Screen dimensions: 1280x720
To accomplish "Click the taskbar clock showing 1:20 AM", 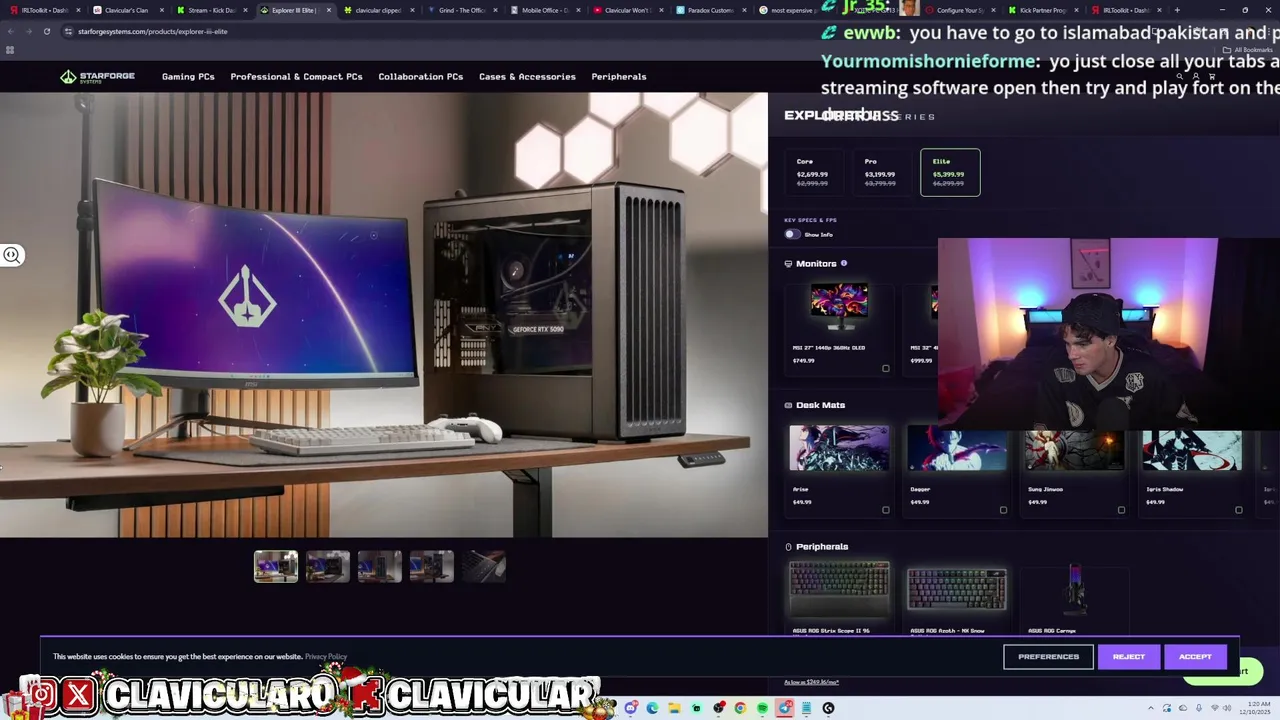I will point(1255,708).
